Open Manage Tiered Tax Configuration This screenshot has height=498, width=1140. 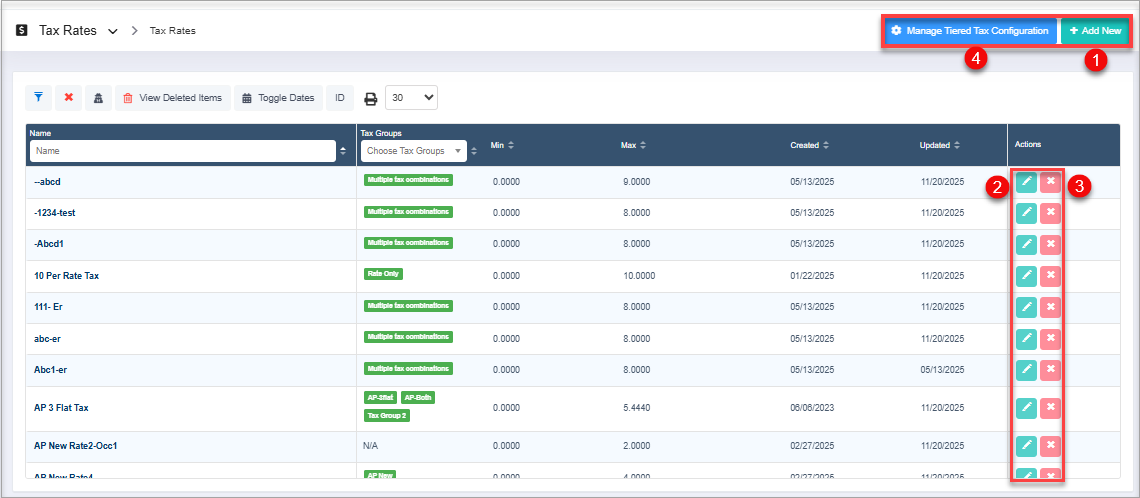969,31
